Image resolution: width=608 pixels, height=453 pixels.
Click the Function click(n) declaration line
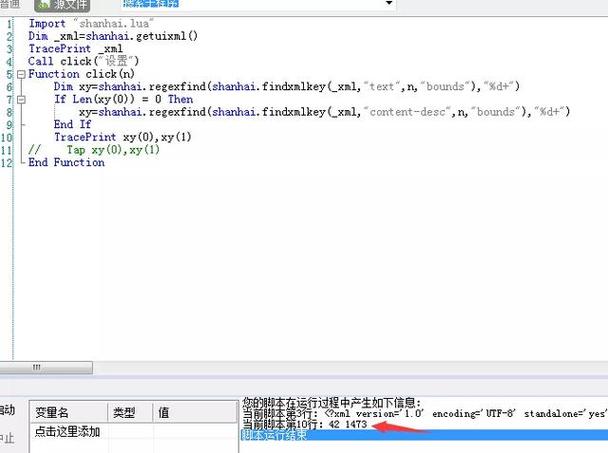click(x=81, y=74)
